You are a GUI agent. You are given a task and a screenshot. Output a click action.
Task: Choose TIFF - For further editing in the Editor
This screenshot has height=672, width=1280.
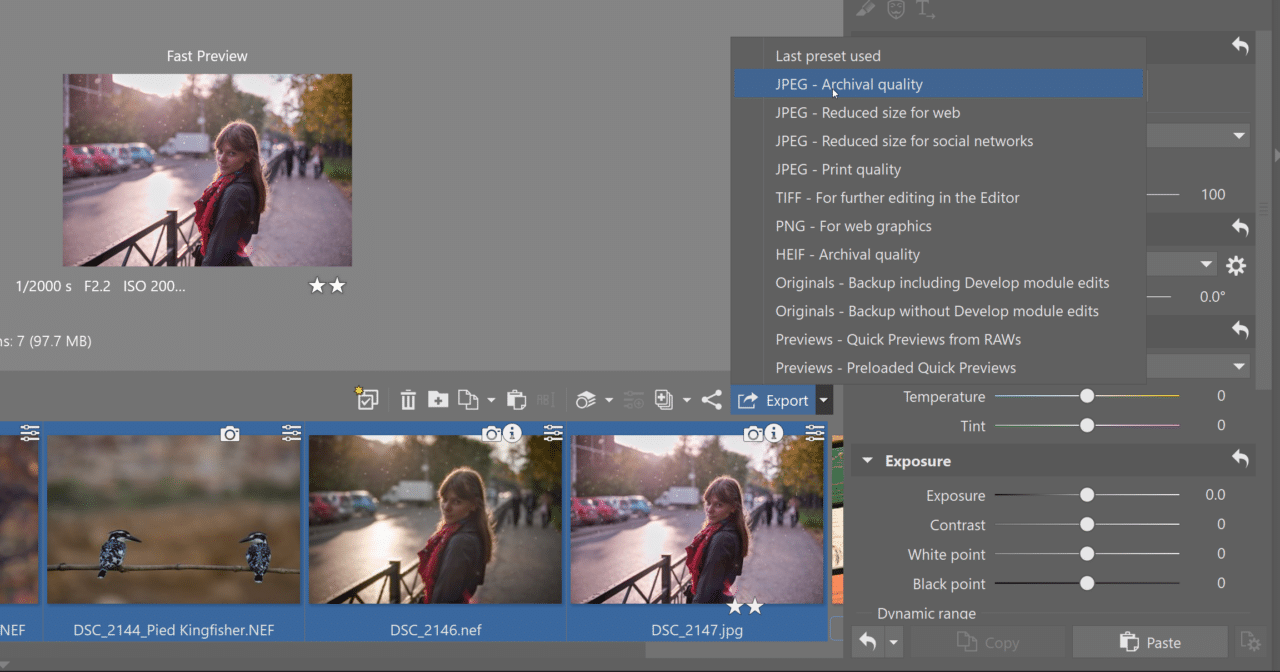[x=897, y=197]
